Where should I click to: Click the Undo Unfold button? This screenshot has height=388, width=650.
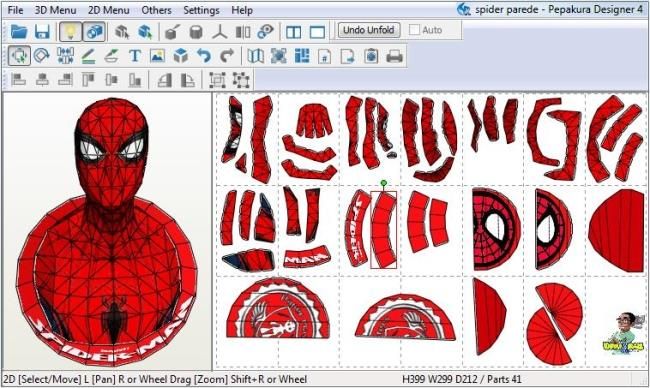tap(369, 30)
